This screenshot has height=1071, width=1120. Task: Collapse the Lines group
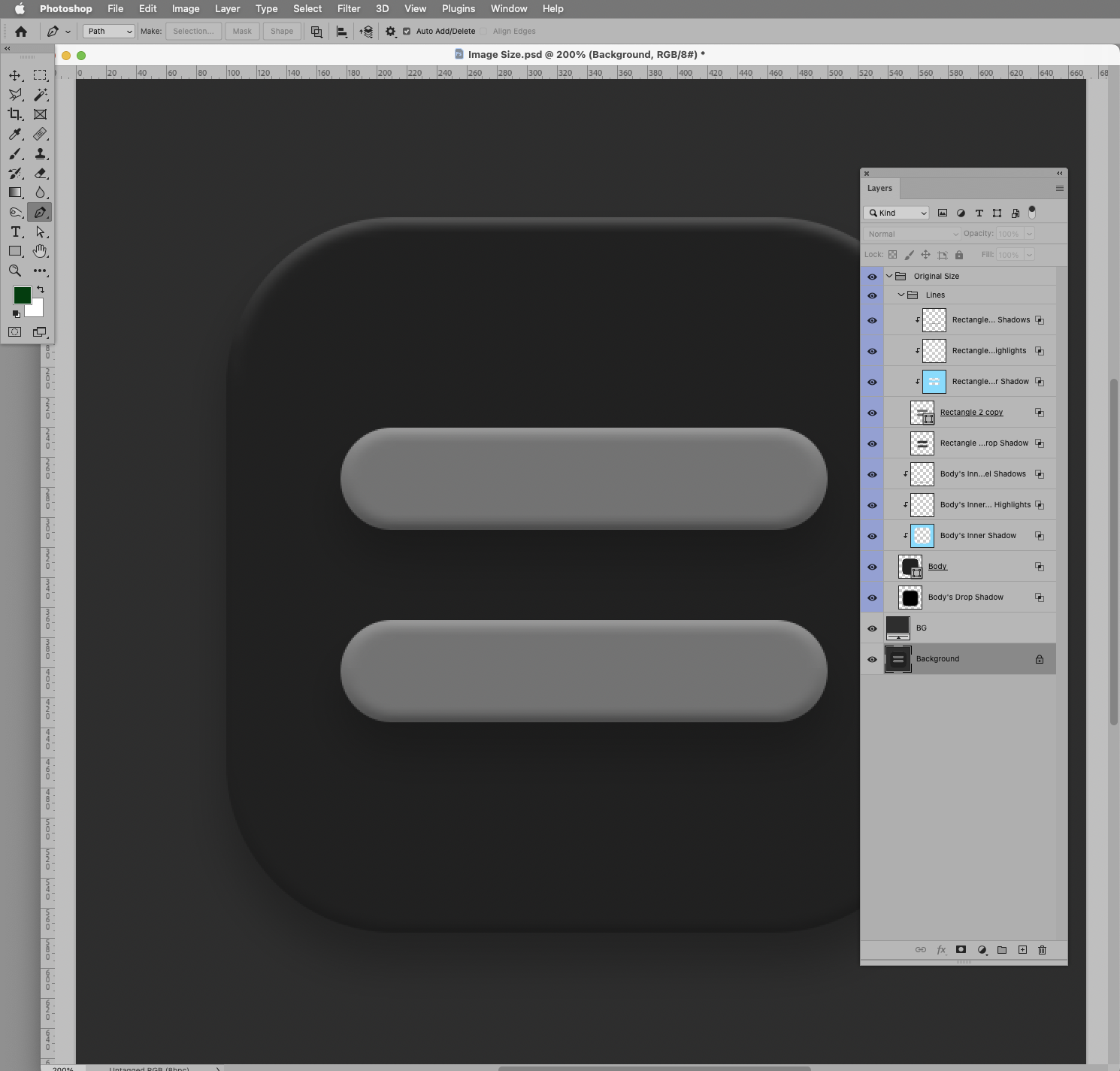[x=901, y=295]
